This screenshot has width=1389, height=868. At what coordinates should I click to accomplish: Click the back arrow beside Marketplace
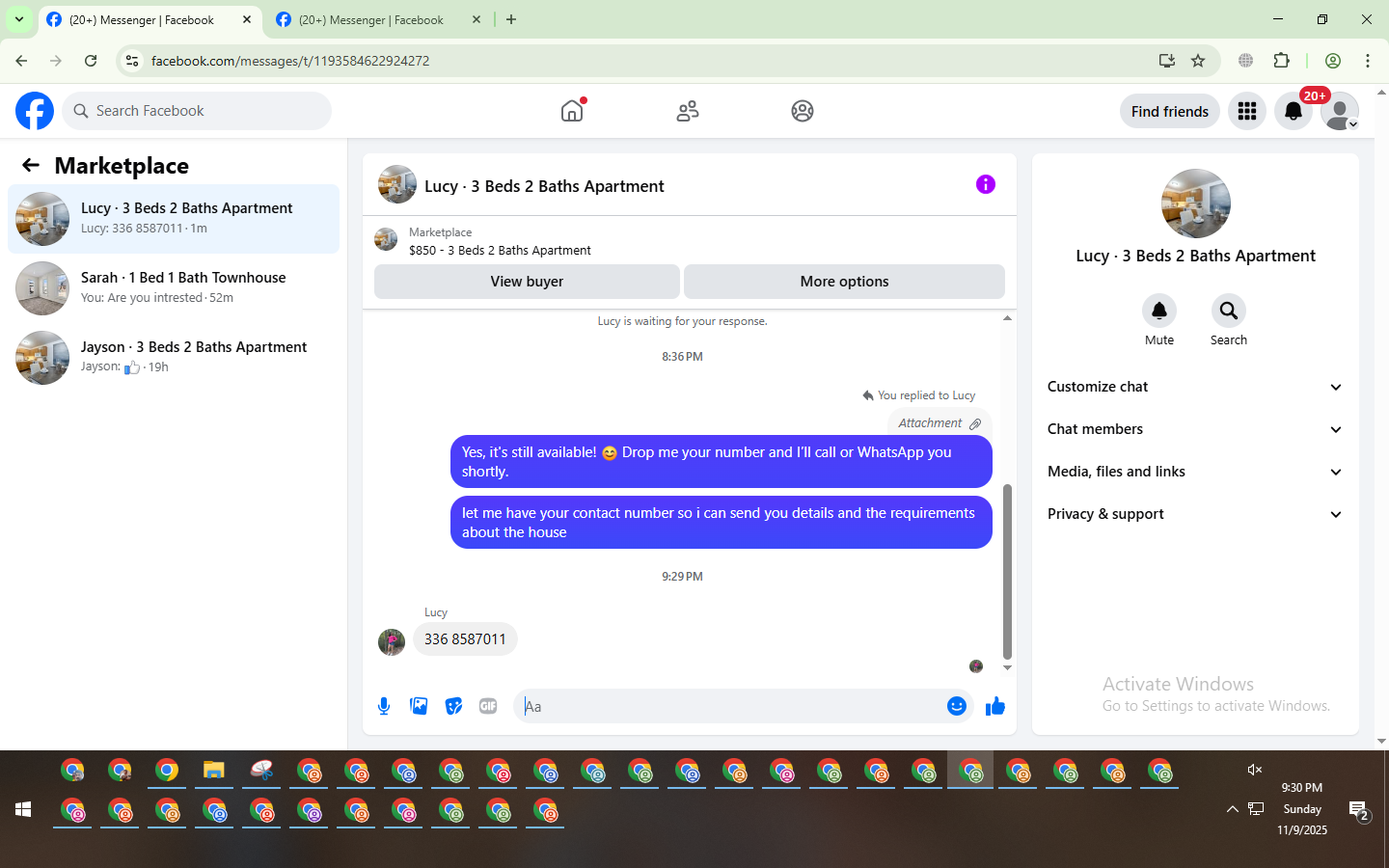(31, 165)
